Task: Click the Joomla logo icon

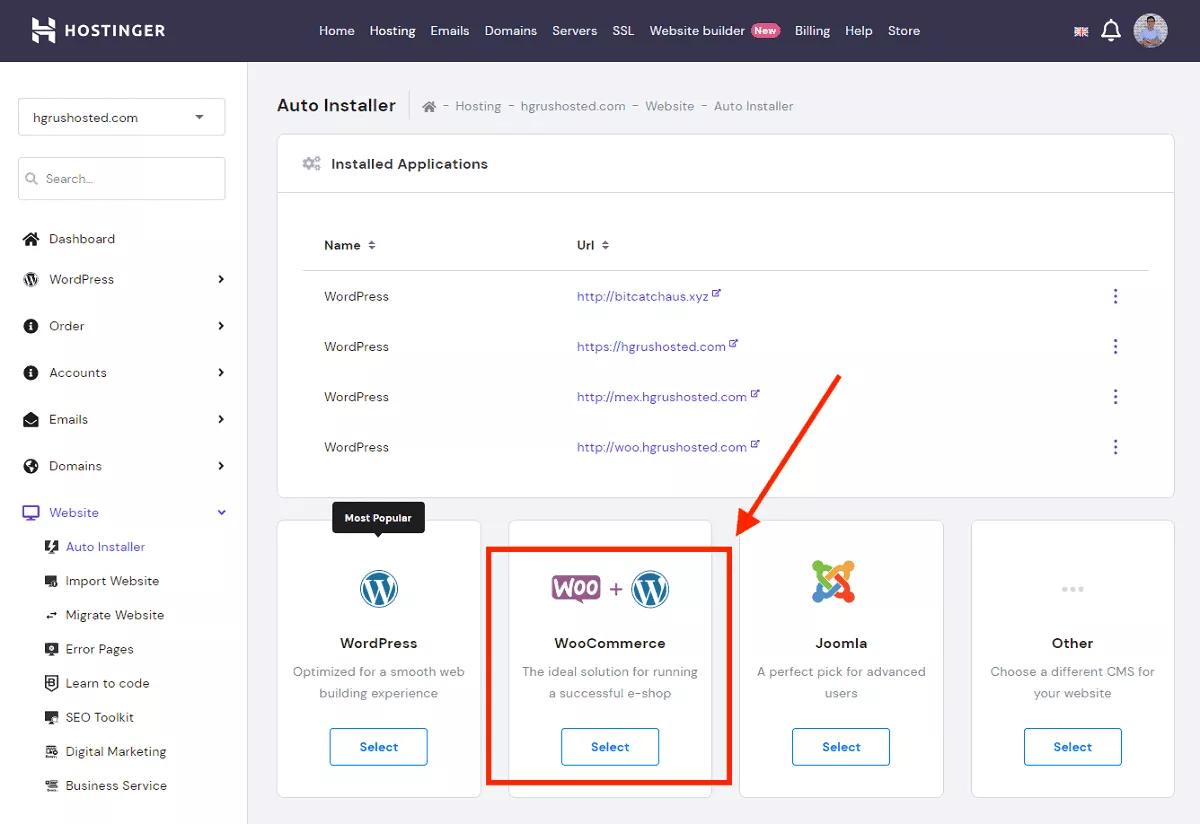Action: 833,581
